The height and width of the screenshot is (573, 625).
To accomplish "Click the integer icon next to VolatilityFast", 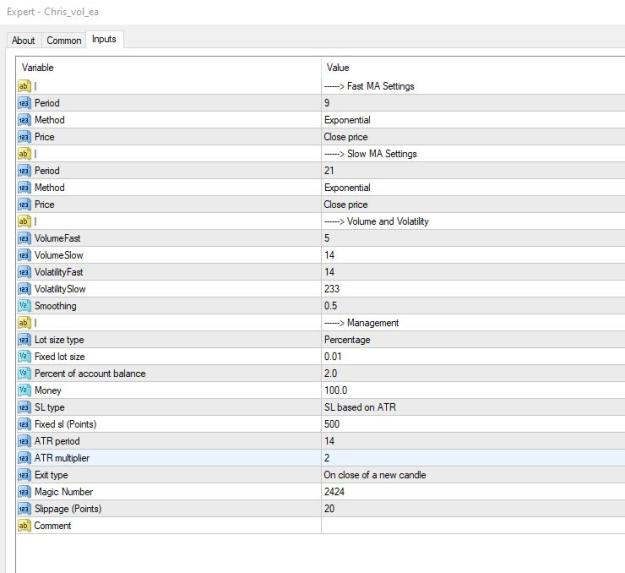I will [24, 272].
